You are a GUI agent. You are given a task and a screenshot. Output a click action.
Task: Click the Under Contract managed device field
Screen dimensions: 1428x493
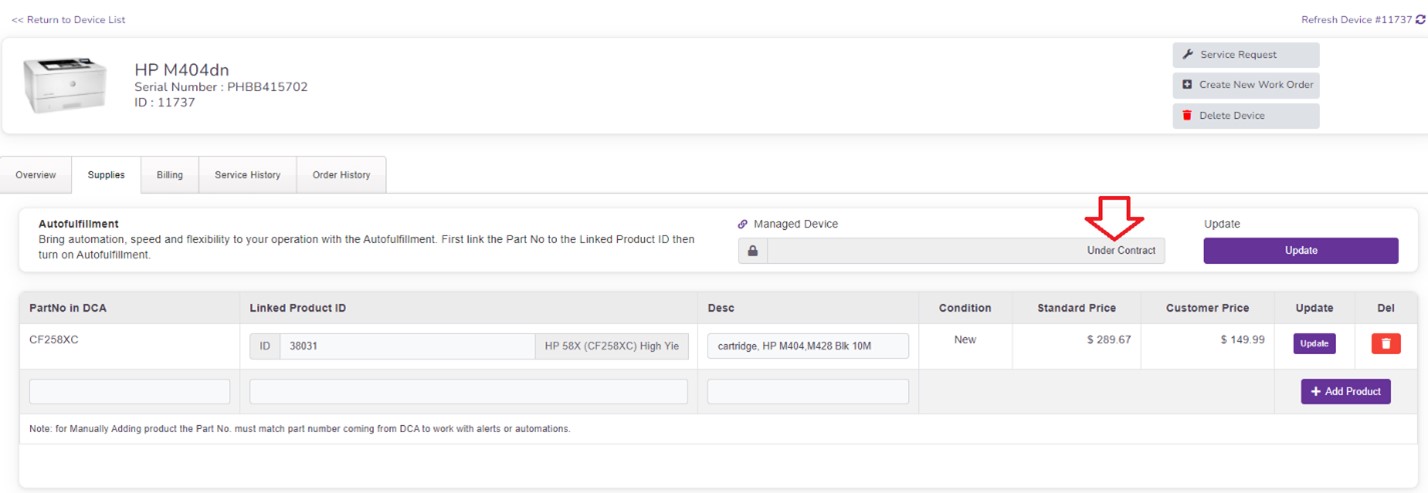[966, 251]
